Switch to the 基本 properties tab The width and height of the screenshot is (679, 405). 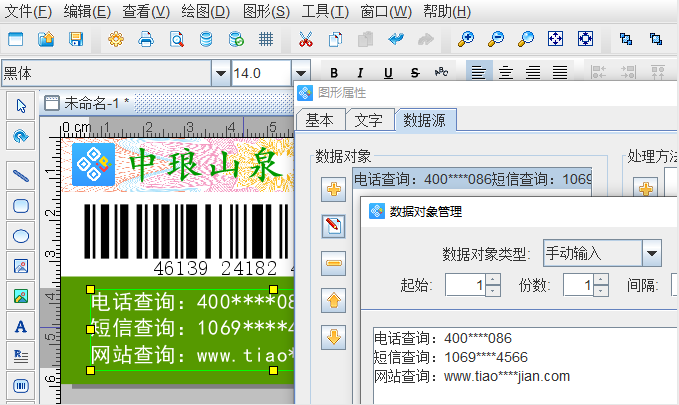[x=320, y=120]
